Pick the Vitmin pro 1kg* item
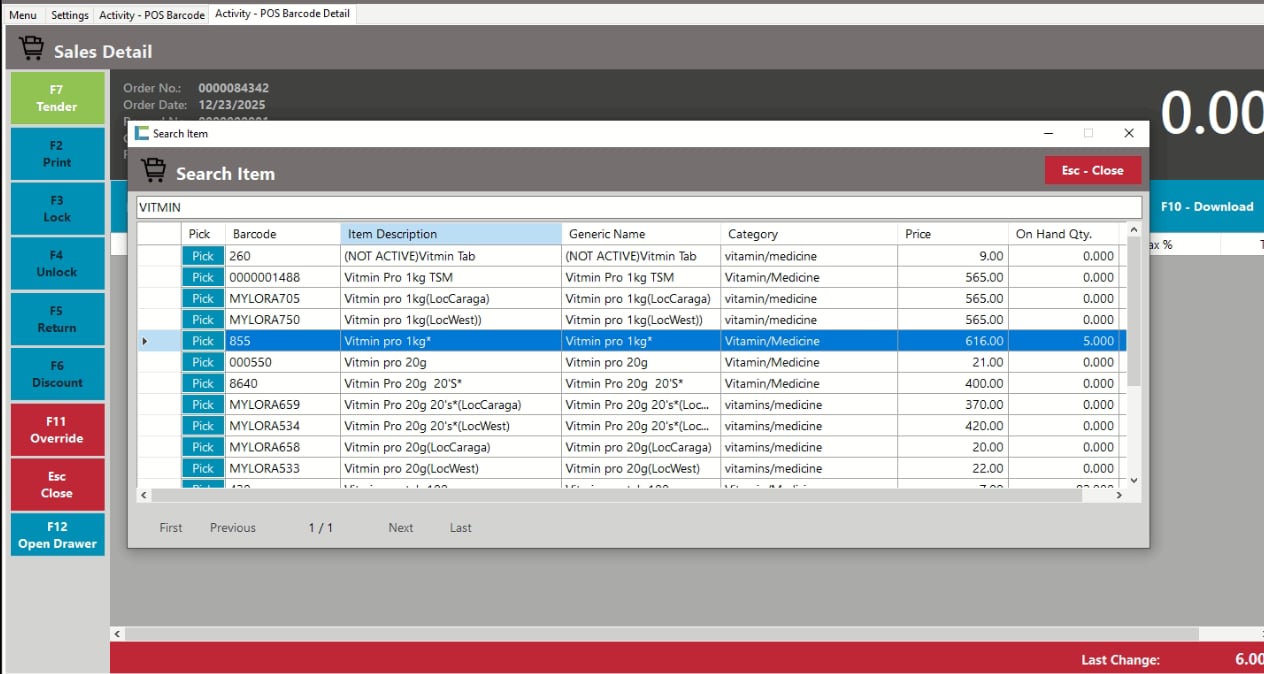 coord(203,341)
